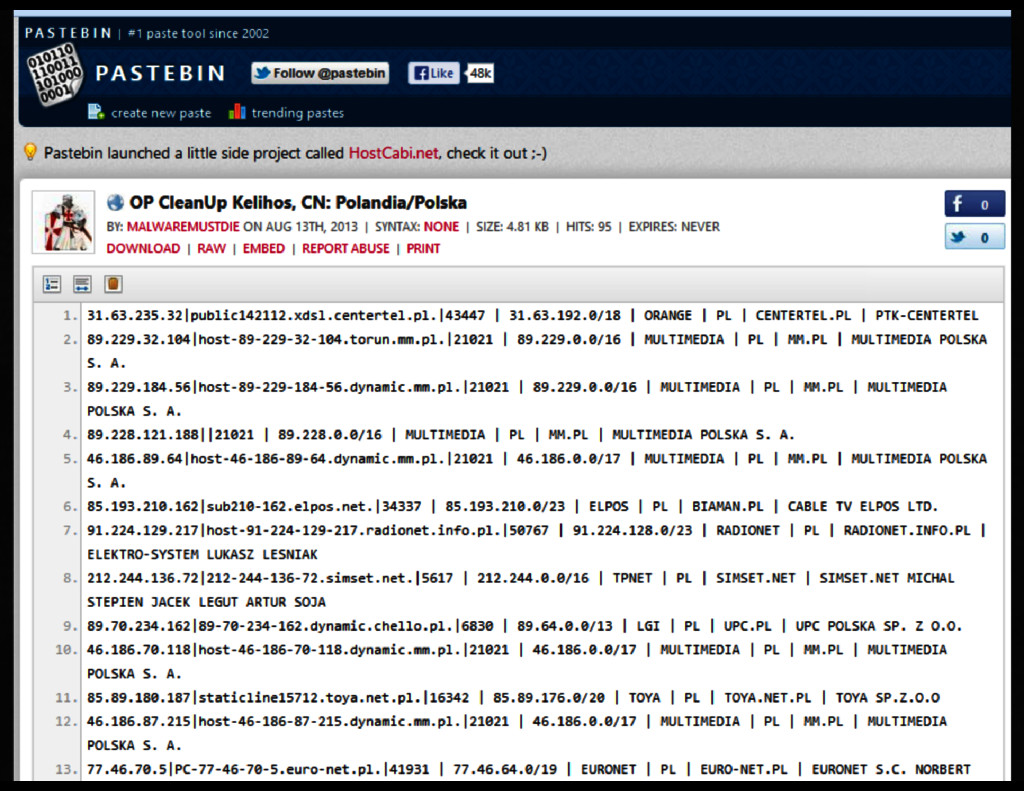Open the HostCabi.net link
The height and width of the screenshot is (791, 1024).
click(393, 153)
